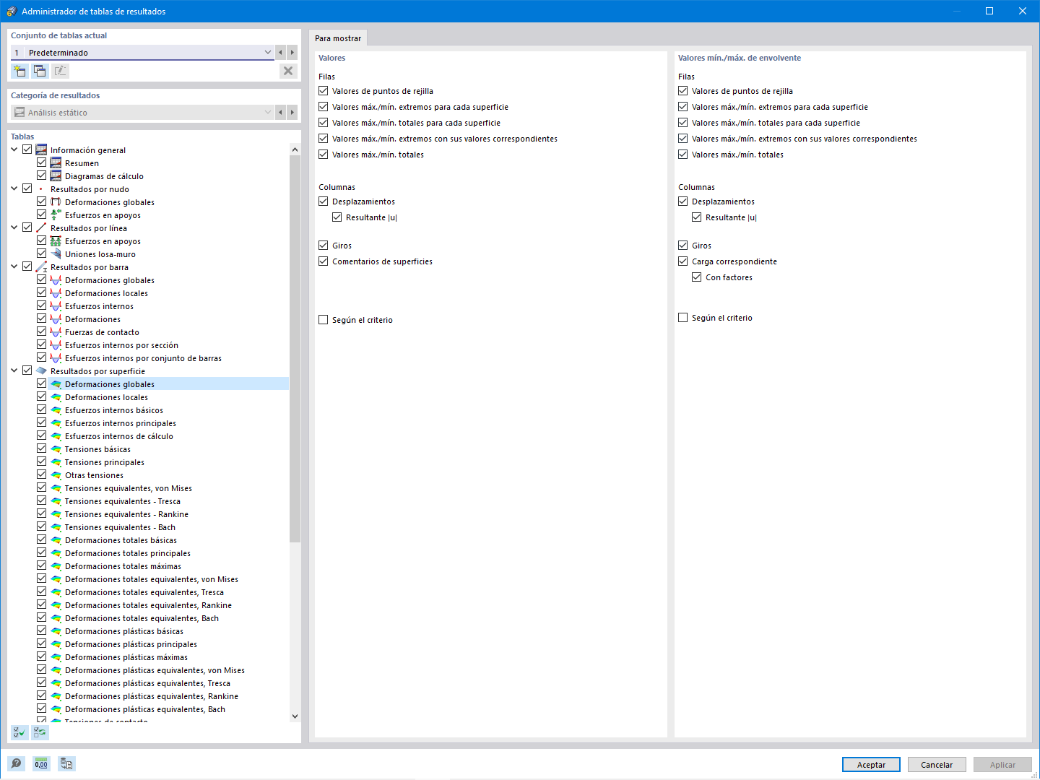Click Esfuerzos en apoyos icon under Resultados por línea
1040x780 pixels.
56,241
